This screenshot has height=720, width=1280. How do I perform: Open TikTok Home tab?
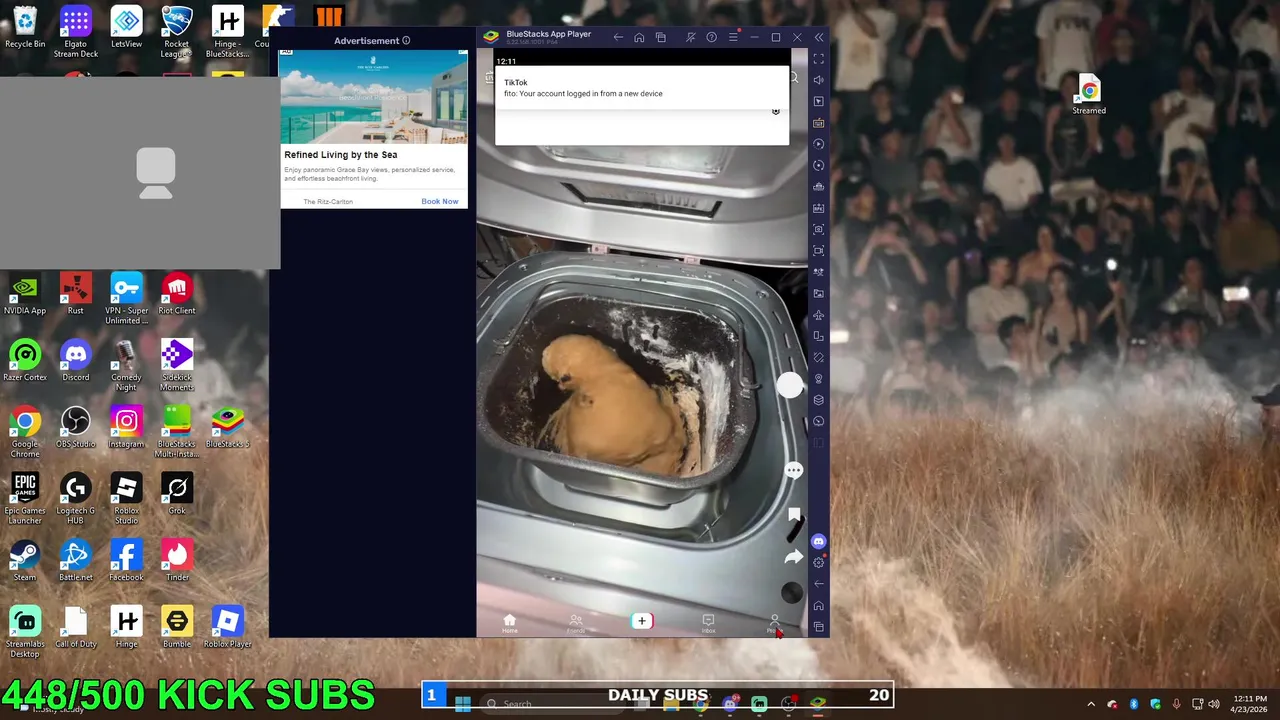(509, 623)
